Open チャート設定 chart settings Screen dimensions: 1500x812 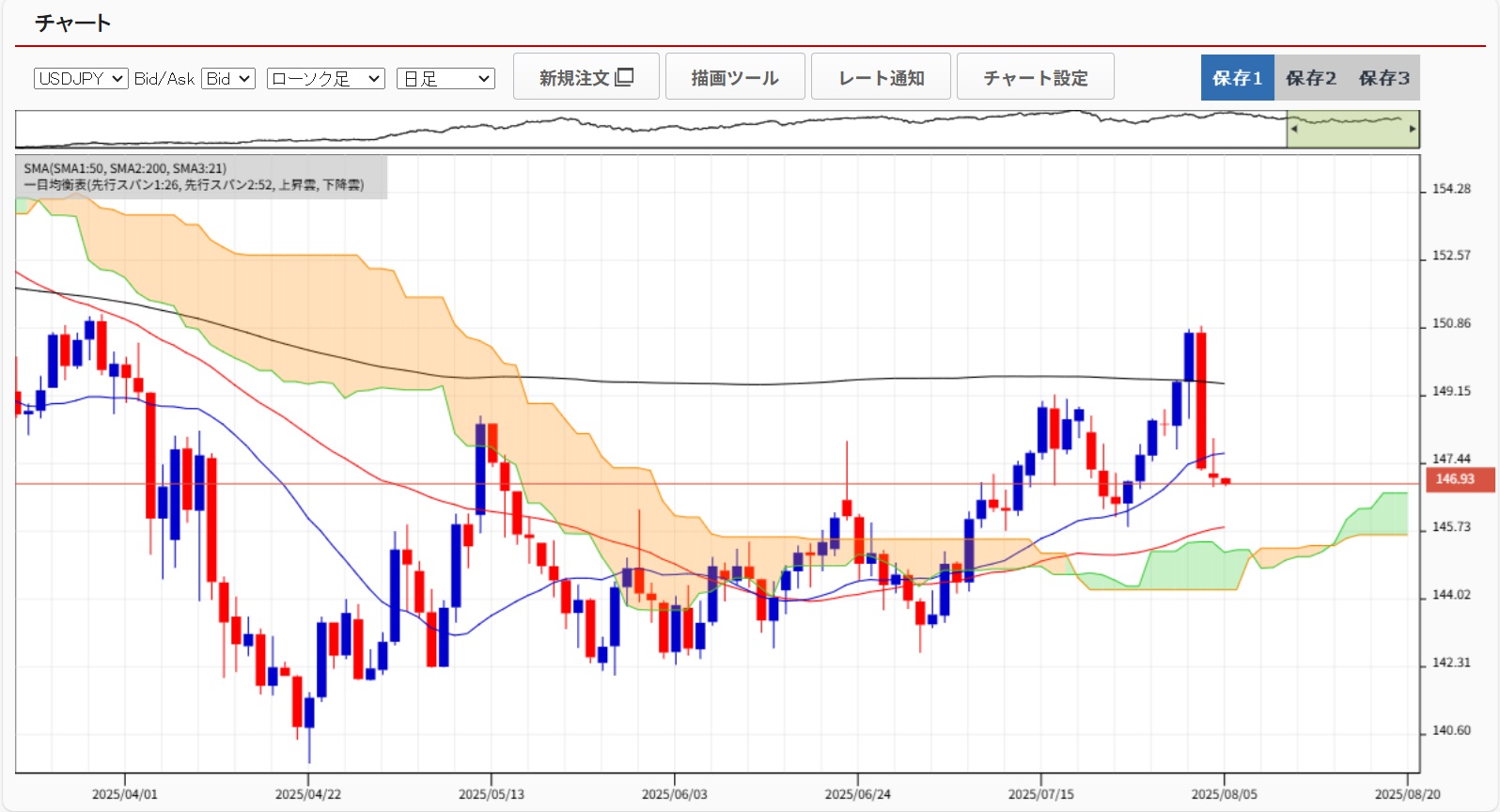click(x=1036, y=77)
